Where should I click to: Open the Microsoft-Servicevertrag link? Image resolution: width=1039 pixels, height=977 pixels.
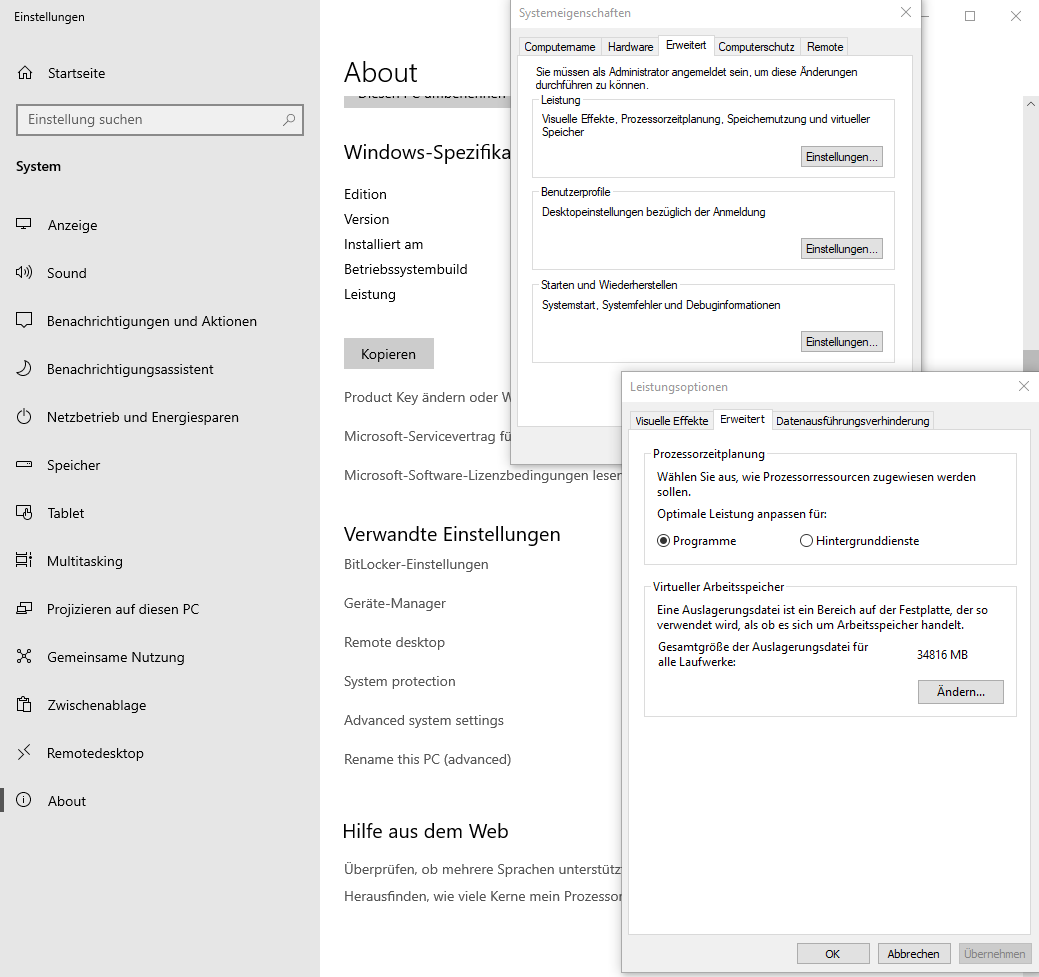pyautogui.click(x=427, y=436)
